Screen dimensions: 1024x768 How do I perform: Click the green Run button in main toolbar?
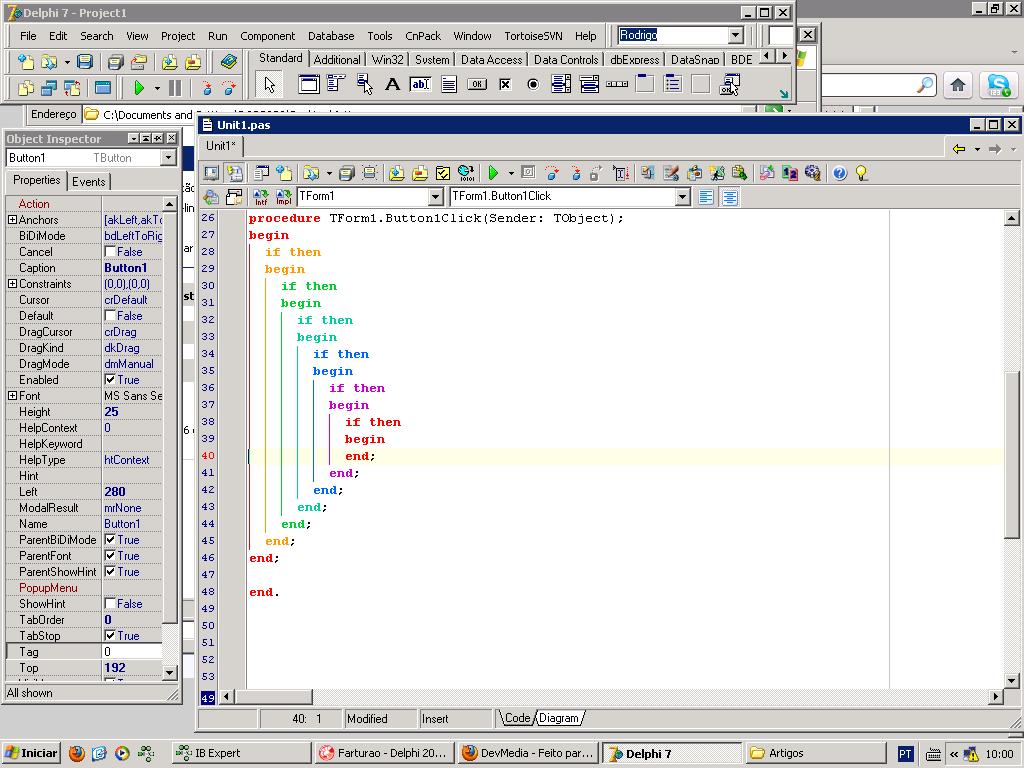point(139,88)
